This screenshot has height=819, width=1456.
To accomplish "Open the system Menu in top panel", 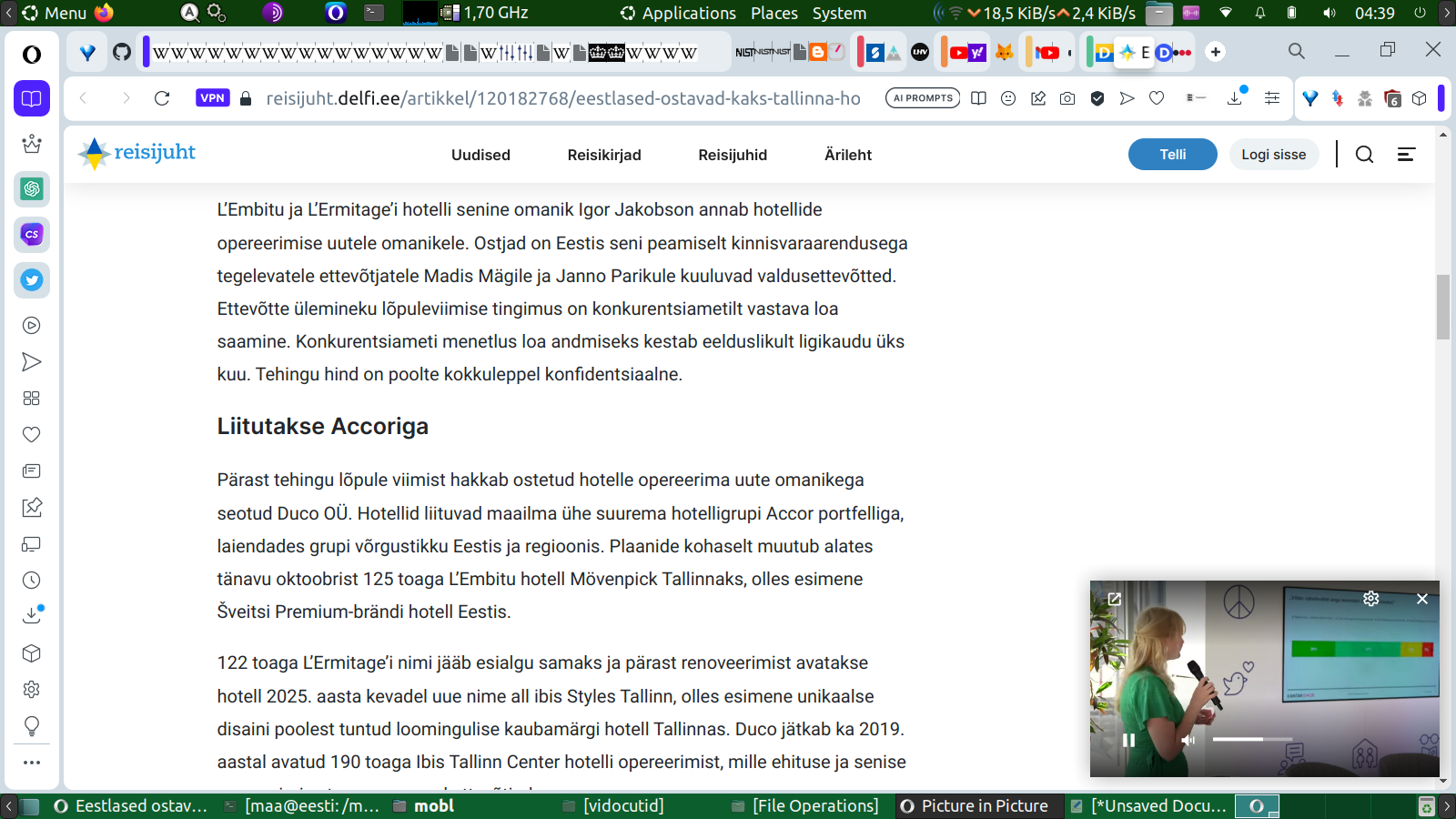I will point(55,13).
